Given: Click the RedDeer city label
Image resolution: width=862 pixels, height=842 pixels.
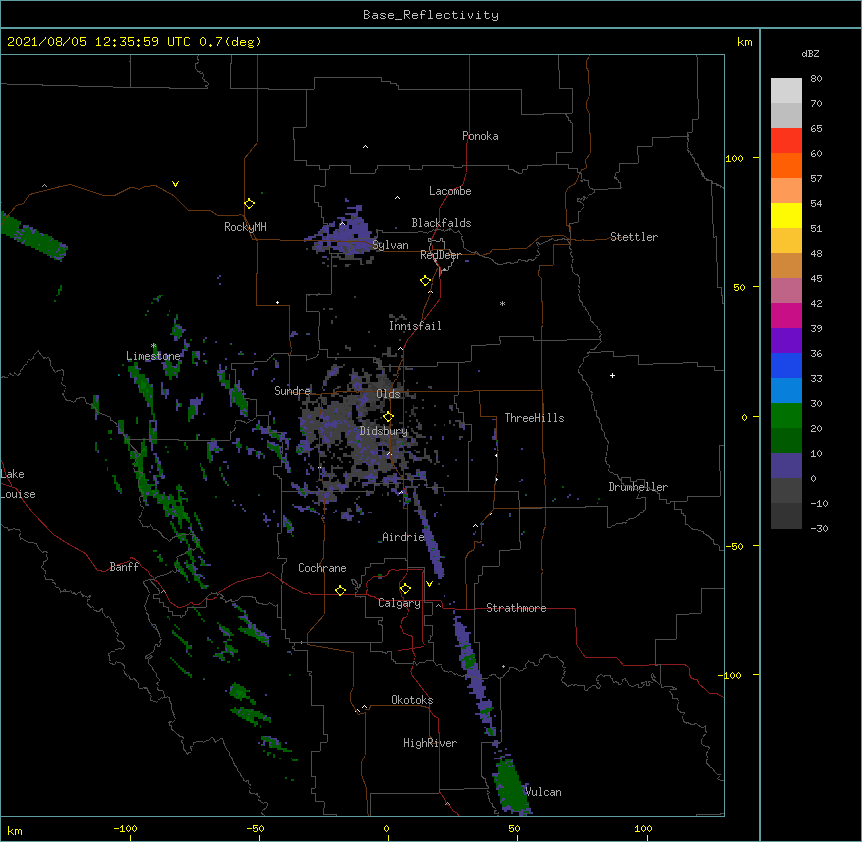Looking at the screenshot, I should [x=440, y=255].
